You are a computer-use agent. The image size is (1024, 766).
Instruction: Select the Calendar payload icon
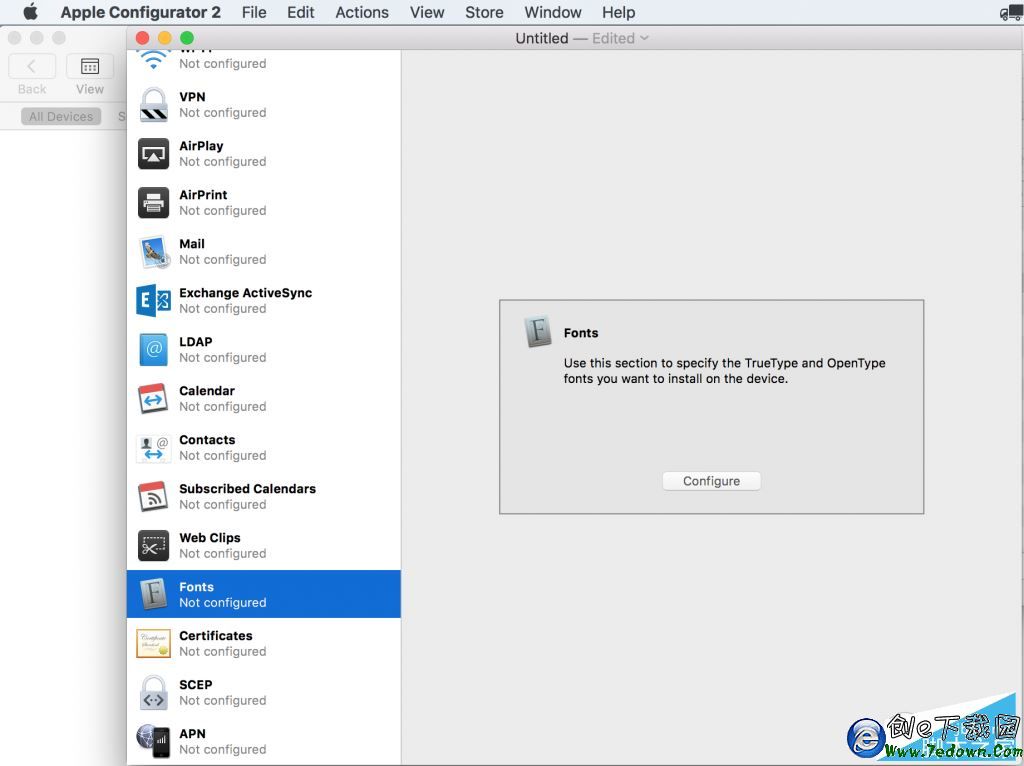pyautogui.click(x=153, y=399)
